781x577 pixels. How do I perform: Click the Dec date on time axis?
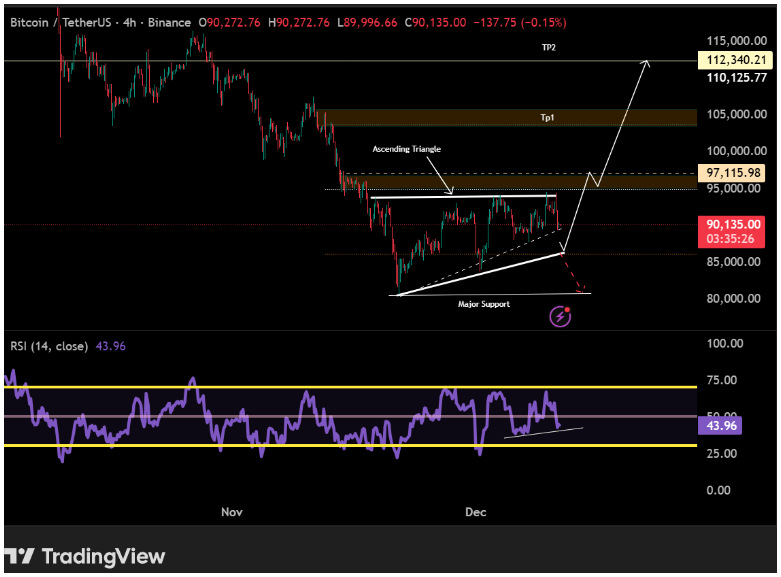(x=476, y=512)
